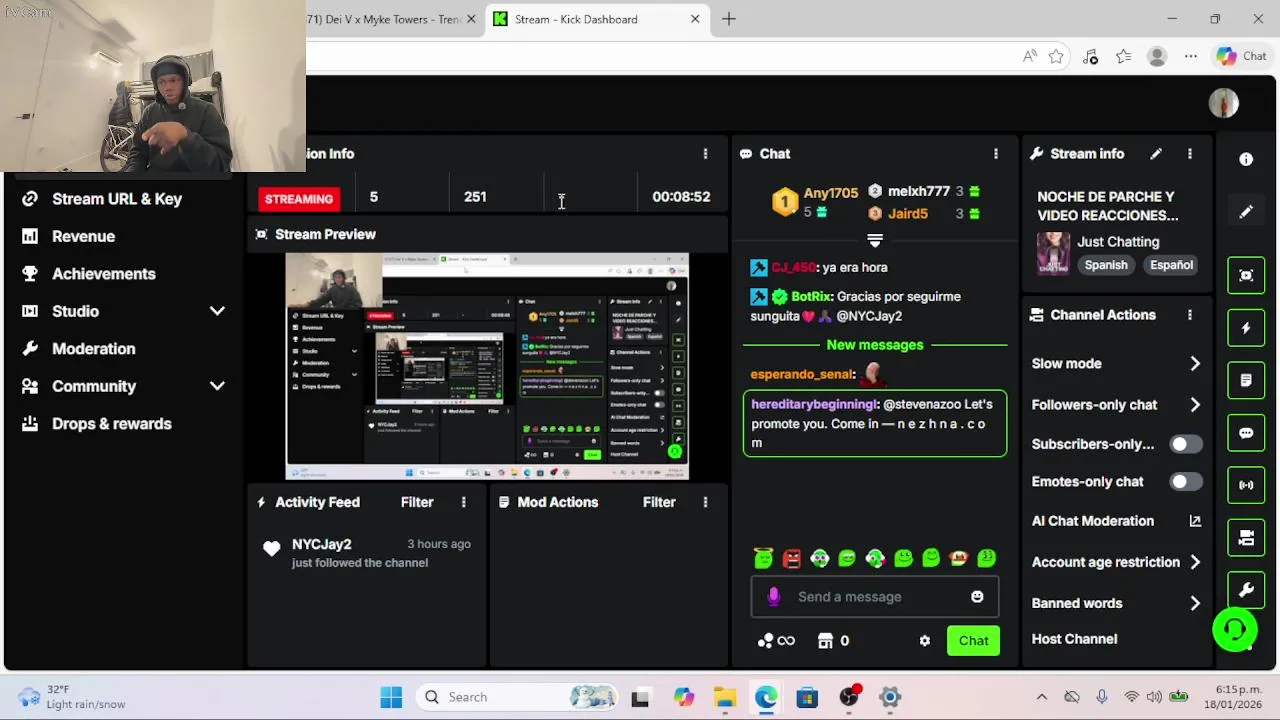The width and height of the screenshot is (1280, 720).
Task: Insert the halo angel emote
Action: click(x=763, y=558)
